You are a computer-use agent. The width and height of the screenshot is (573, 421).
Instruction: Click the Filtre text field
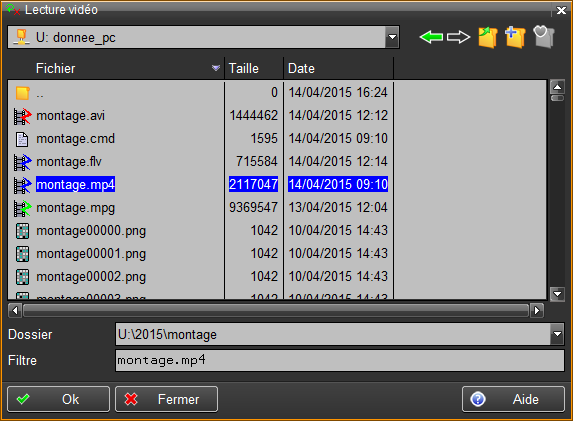pos(340,360)
